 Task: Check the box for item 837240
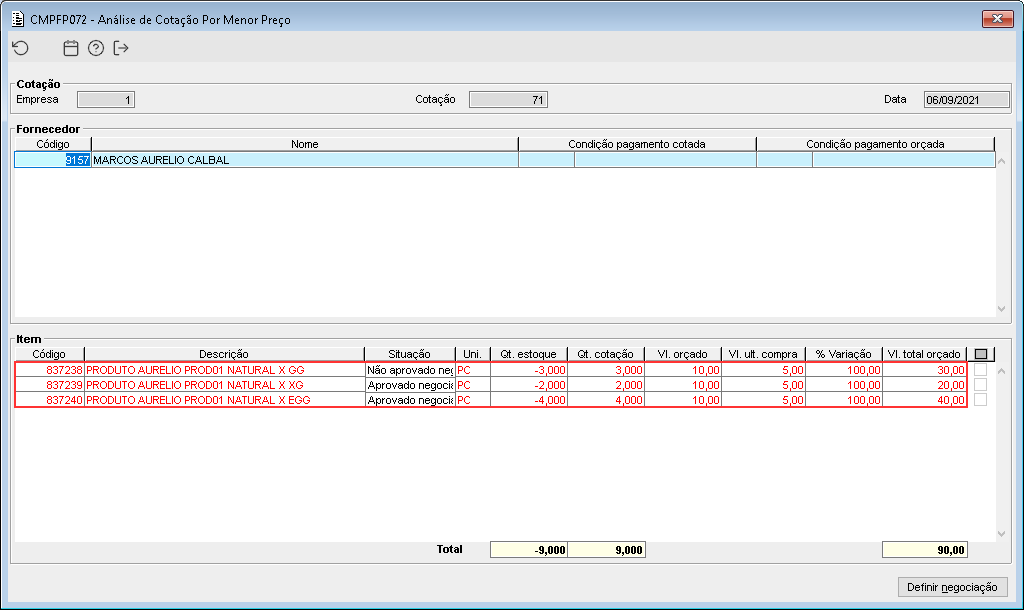pos(980,400)
